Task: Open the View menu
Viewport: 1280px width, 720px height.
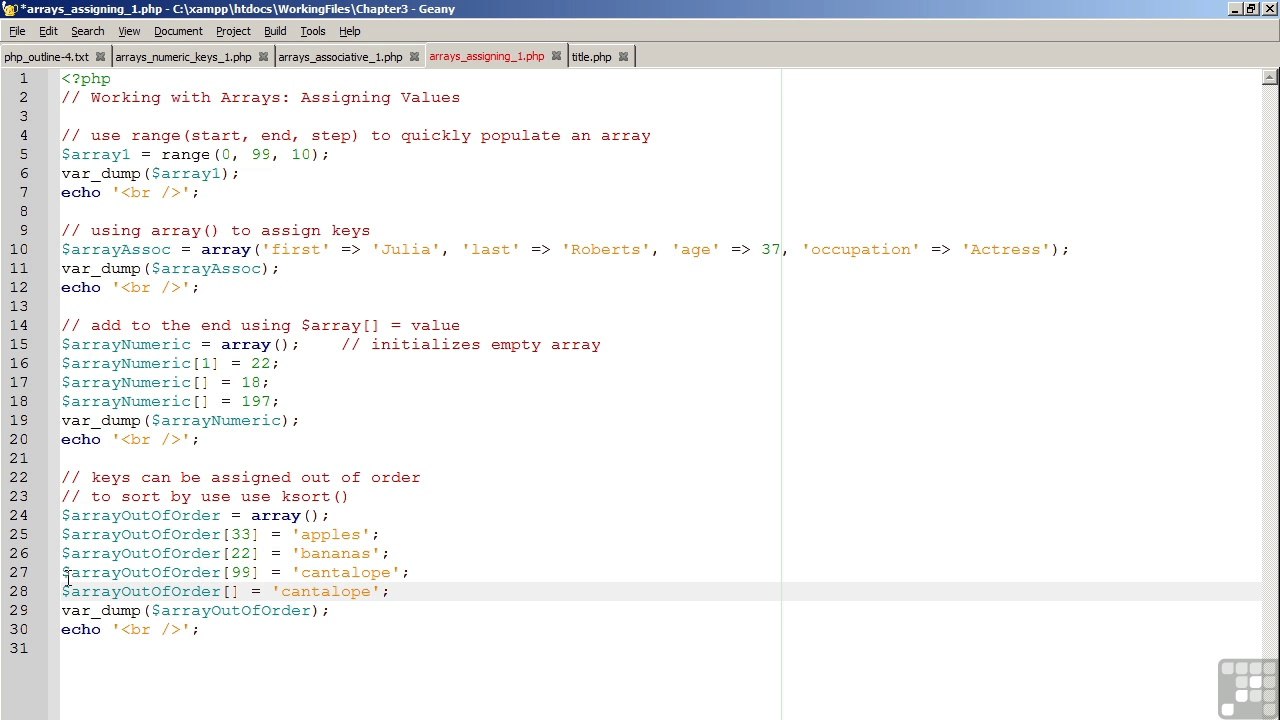Action: [129, 31]
